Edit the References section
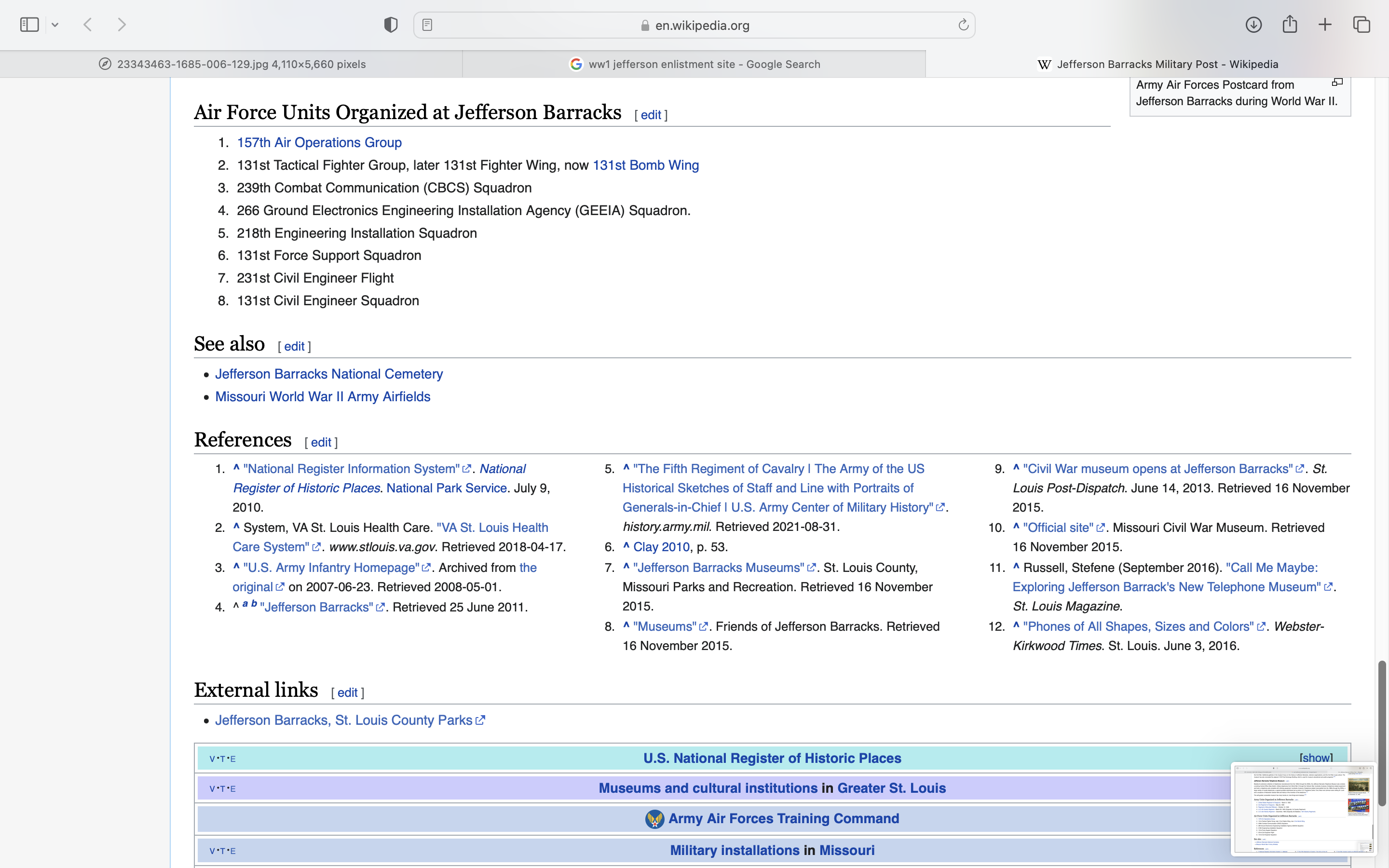This screenshot has height=868, width=1389. pyautogui.click(x=321, y=442)
